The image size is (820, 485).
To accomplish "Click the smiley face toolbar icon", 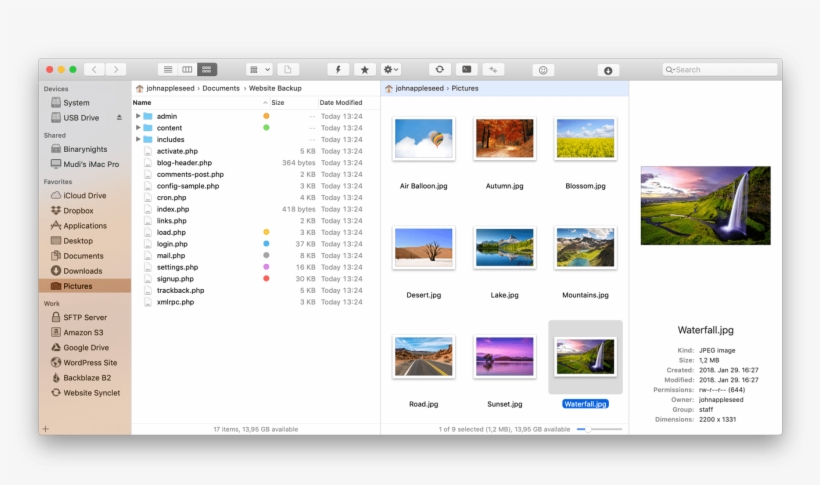I will coord(542,70).
